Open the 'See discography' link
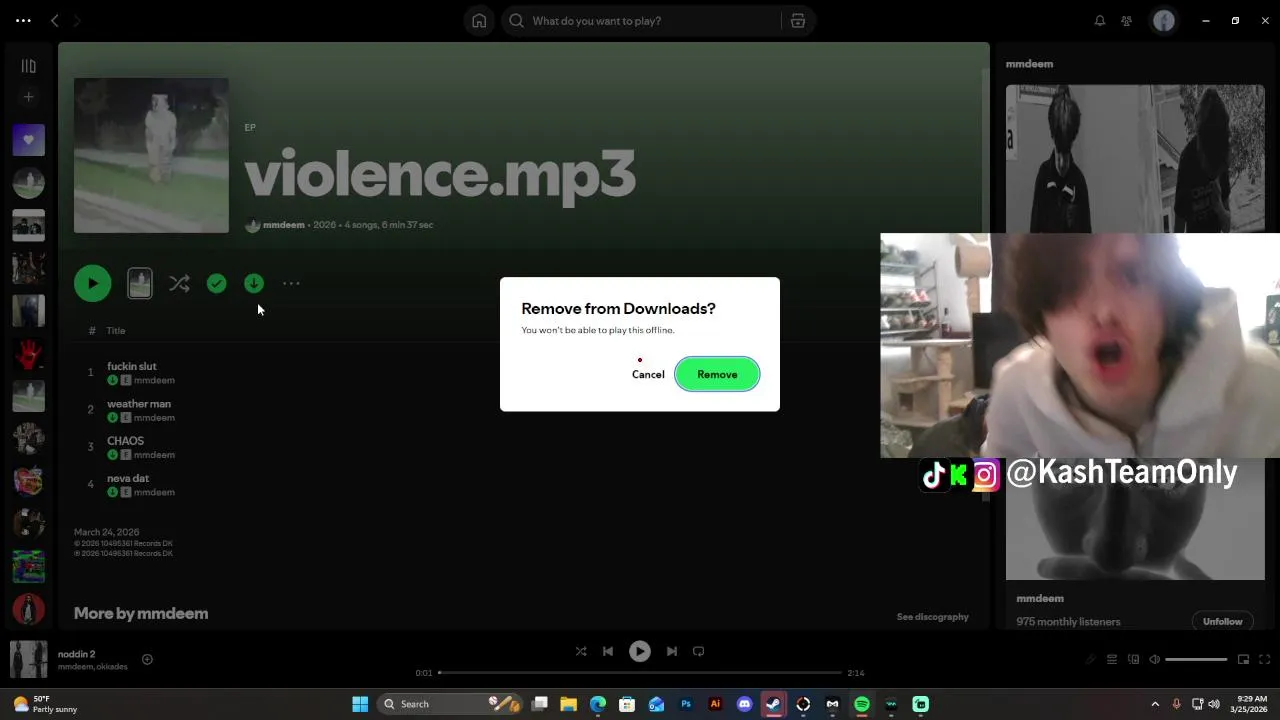The height and width of the screenshot is (720, 1280). pyautogui.click(x=932, y=617)
